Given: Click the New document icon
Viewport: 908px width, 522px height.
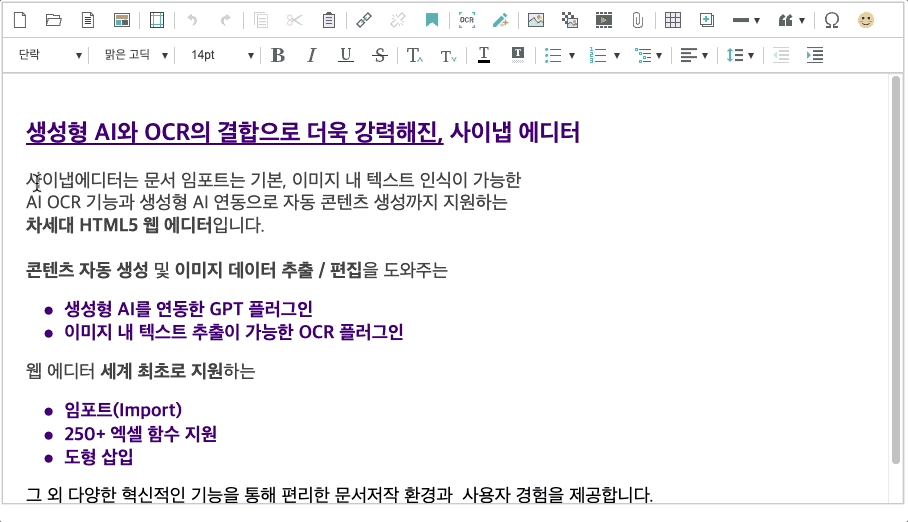Looking at the screenshot, I should click(22, 19).
